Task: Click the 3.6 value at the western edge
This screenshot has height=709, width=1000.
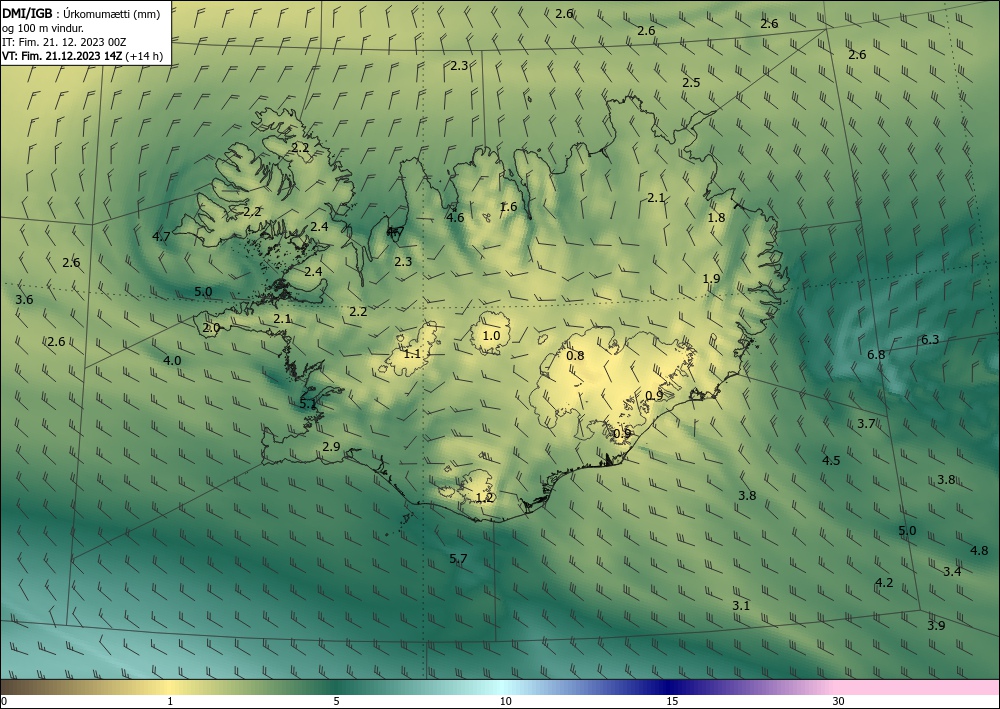Action: [24, 299]
